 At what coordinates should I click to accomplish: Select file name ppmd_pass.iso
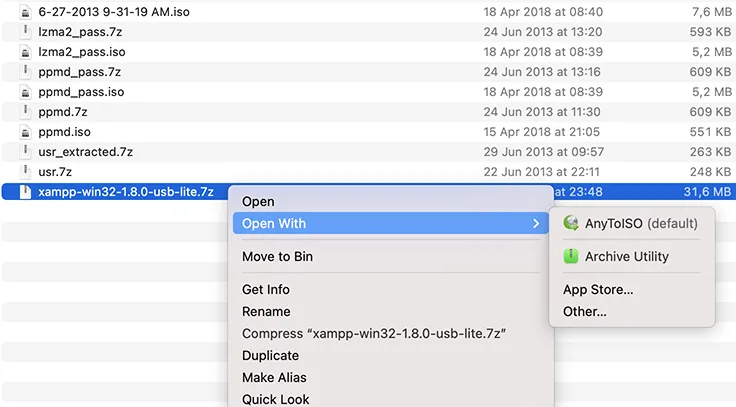(81, 92)
